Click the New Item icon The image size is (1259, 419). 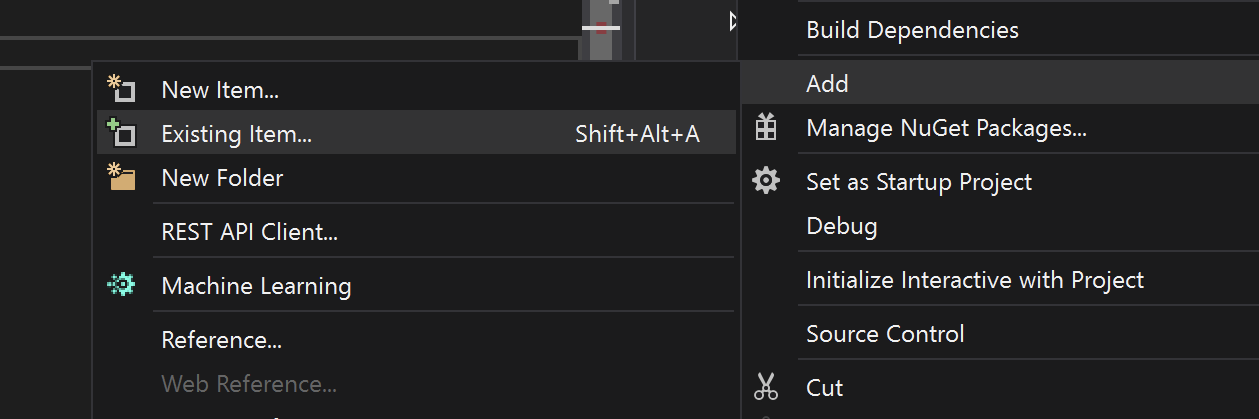121,89
